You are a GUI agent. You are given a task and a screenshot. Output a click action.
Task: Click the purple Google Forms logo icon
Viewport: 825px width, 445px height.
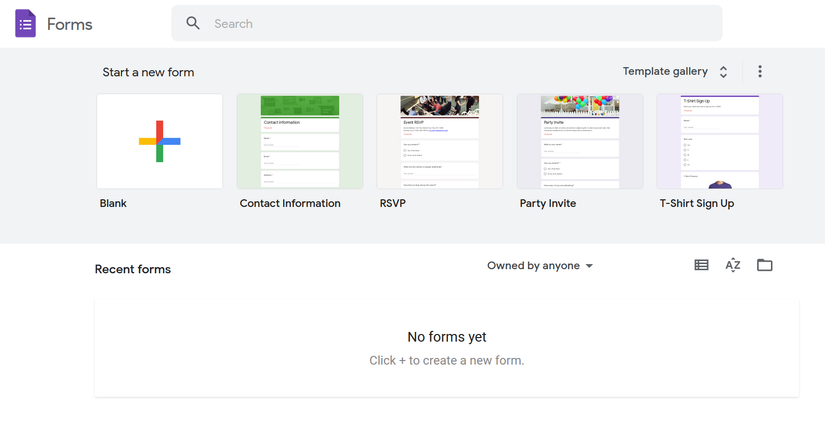point(25,23)
